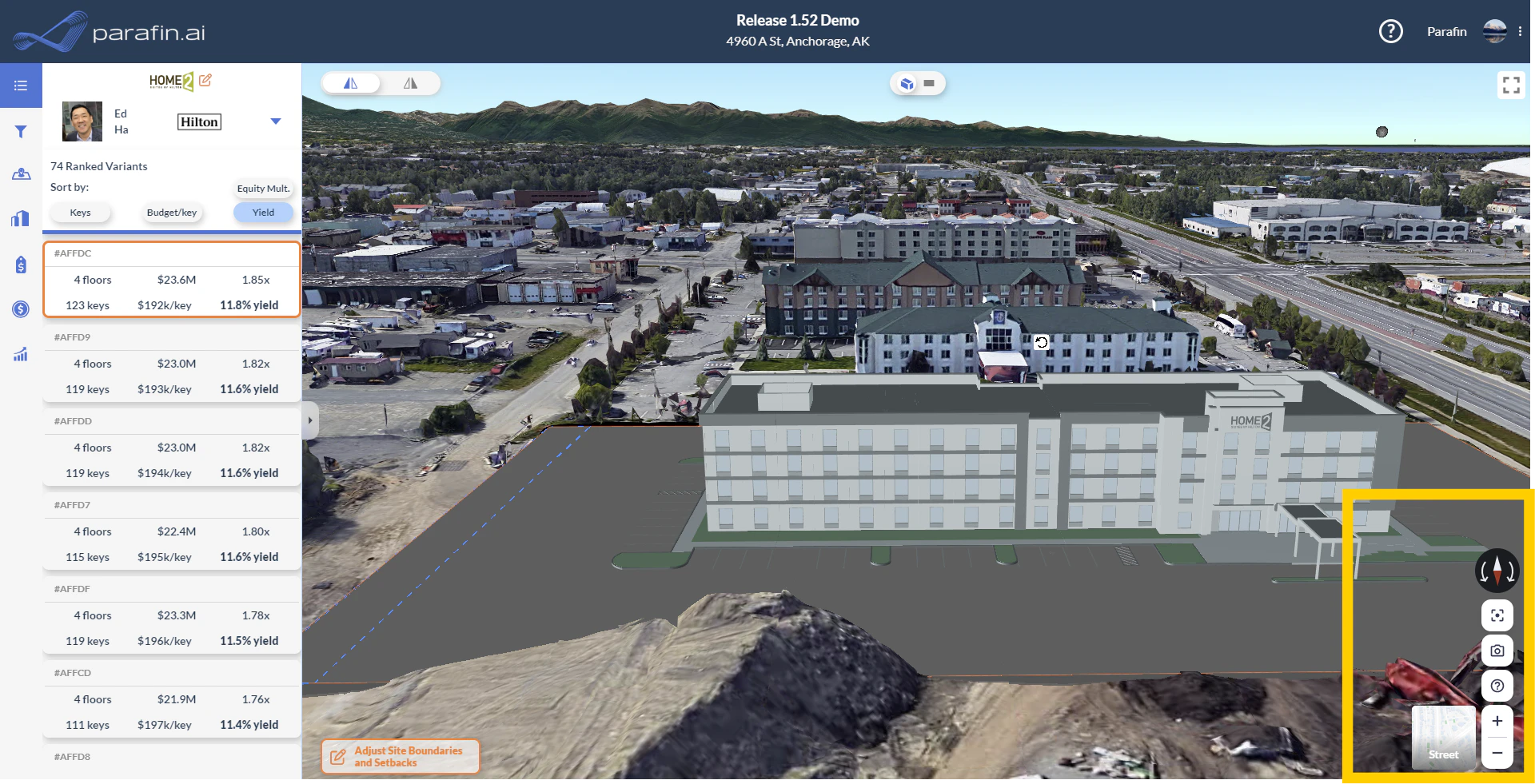Screen dimensions: 1535x784
Task: Select the filled mirror view toggle
Action: tap(351, 83)
